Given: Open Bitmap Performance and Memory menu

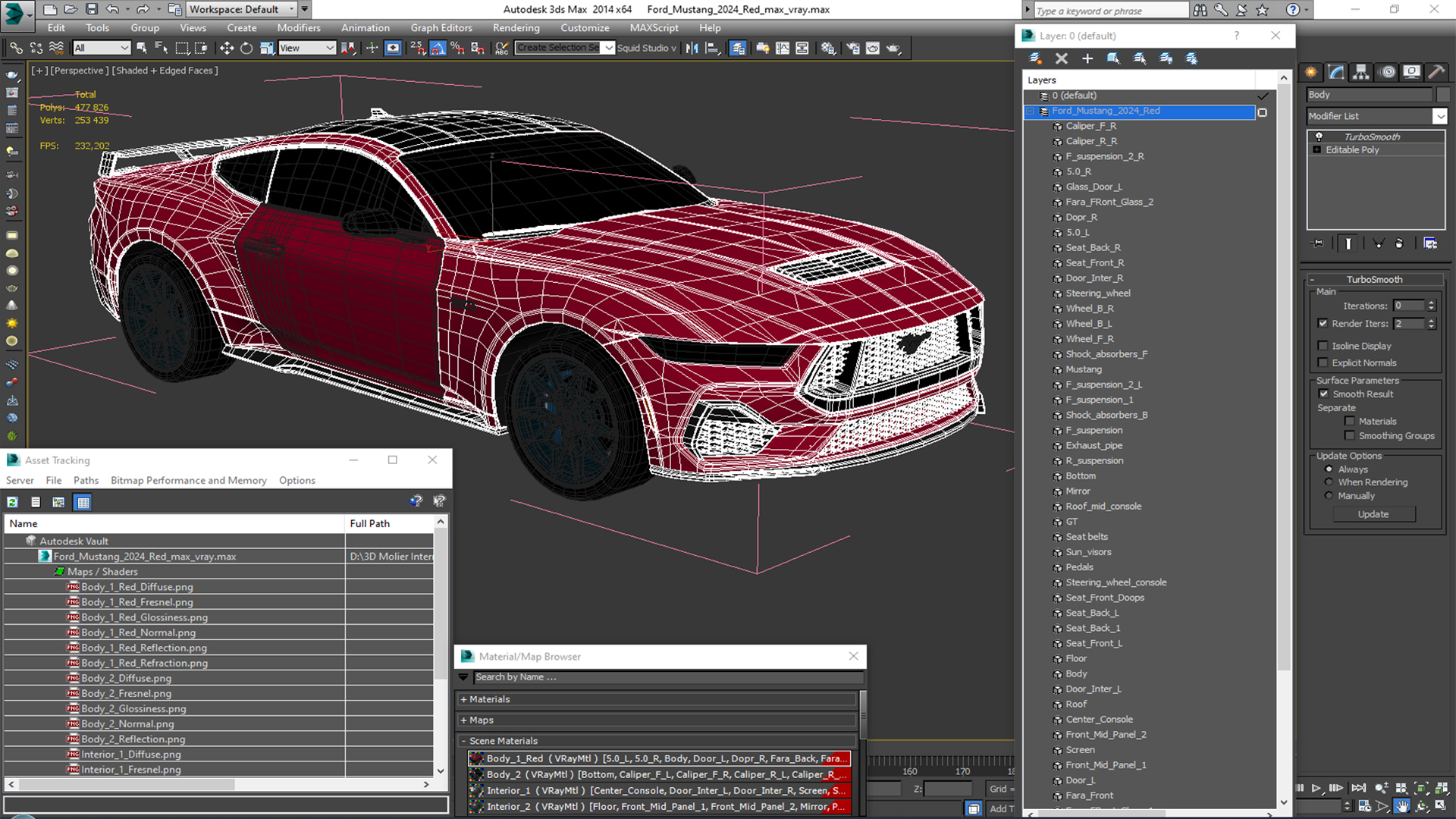Looking at the screenshot, I should click(x=189, y=480).
